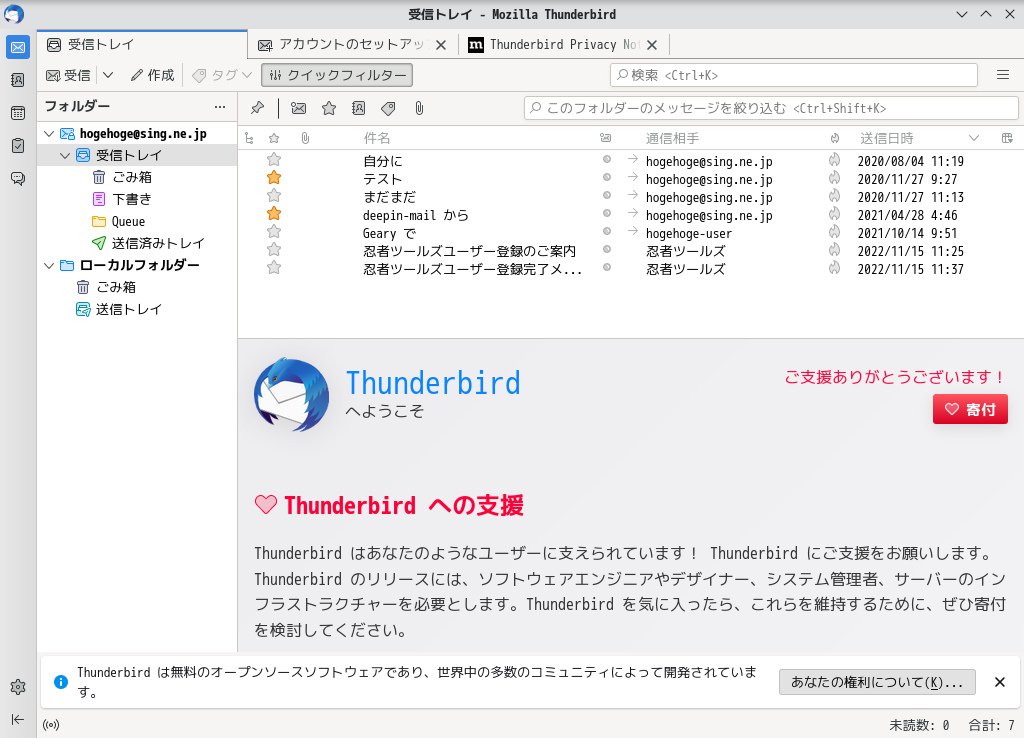Collapse the hogehoge@sing.ne.jp account tree
Screen dimensions: 1024x738
[49, 133]
